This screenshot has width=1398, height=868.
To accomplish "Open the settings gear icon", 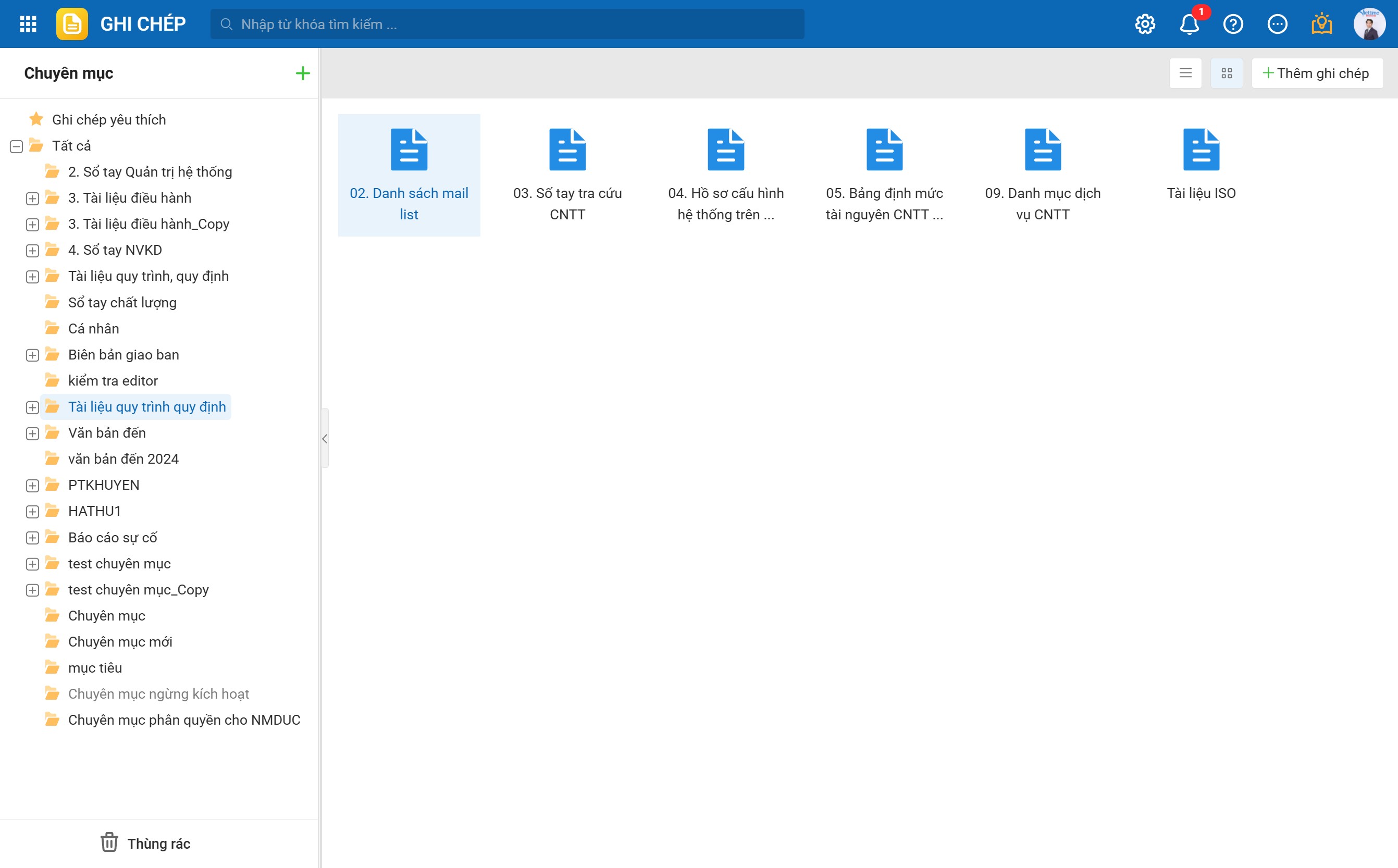I will tap(1145, 24).
